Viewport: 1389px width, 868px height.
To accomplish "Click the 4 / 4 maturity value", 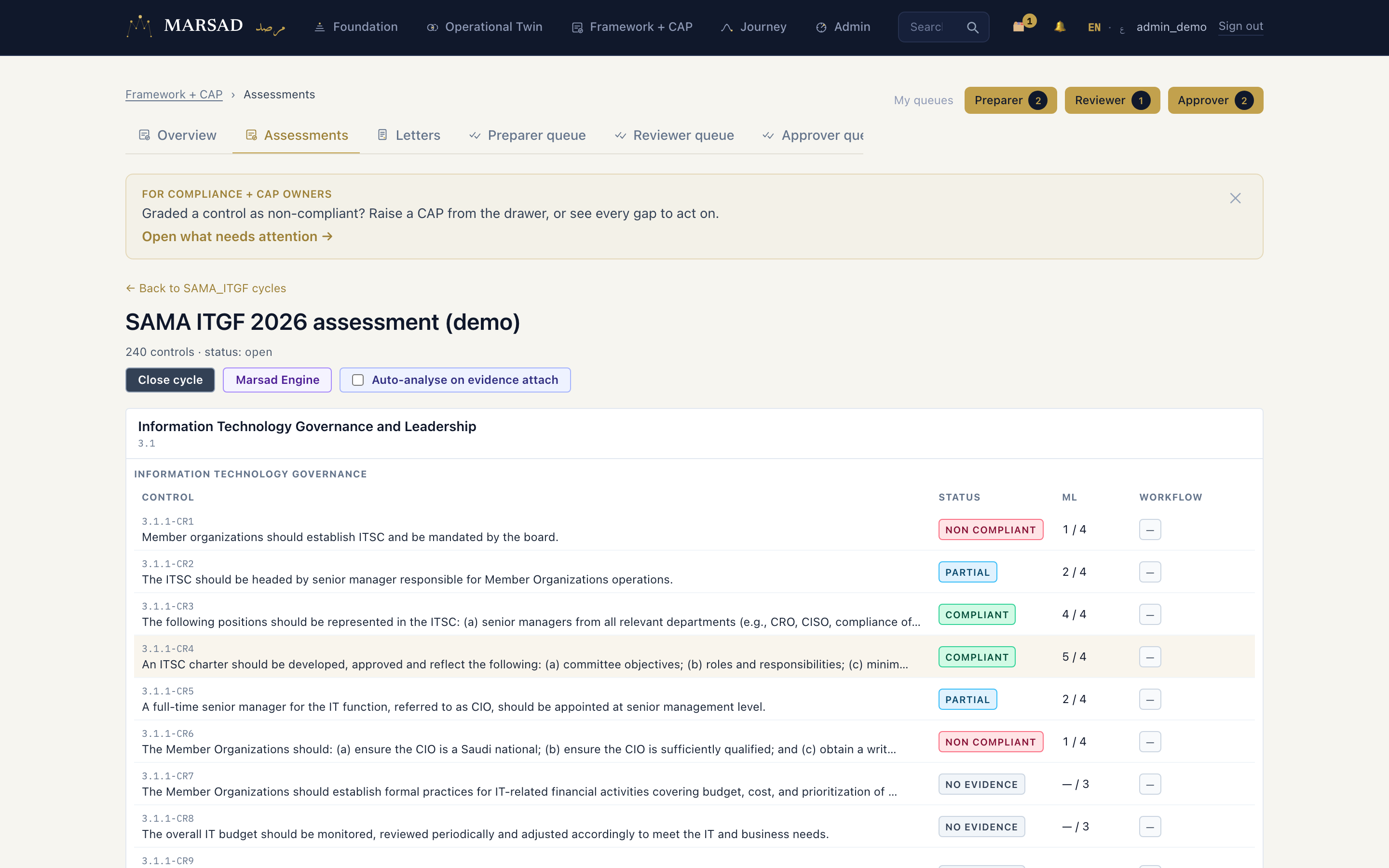I will coord(1074,614).
